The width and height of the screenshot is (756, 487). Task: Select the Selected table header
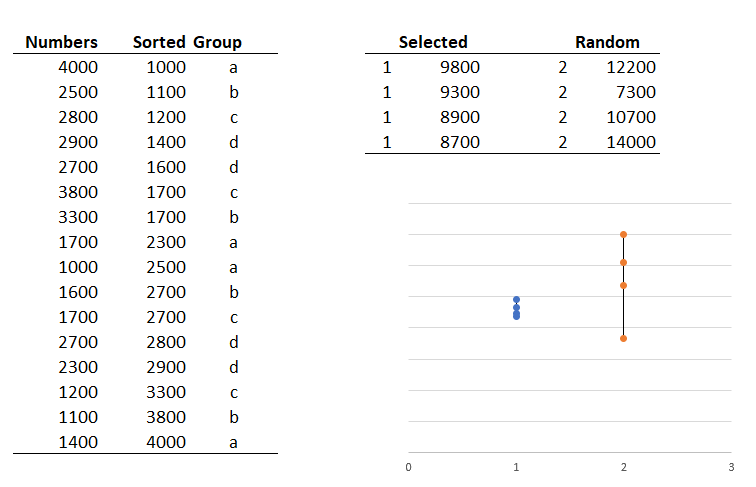pos(433,42)
